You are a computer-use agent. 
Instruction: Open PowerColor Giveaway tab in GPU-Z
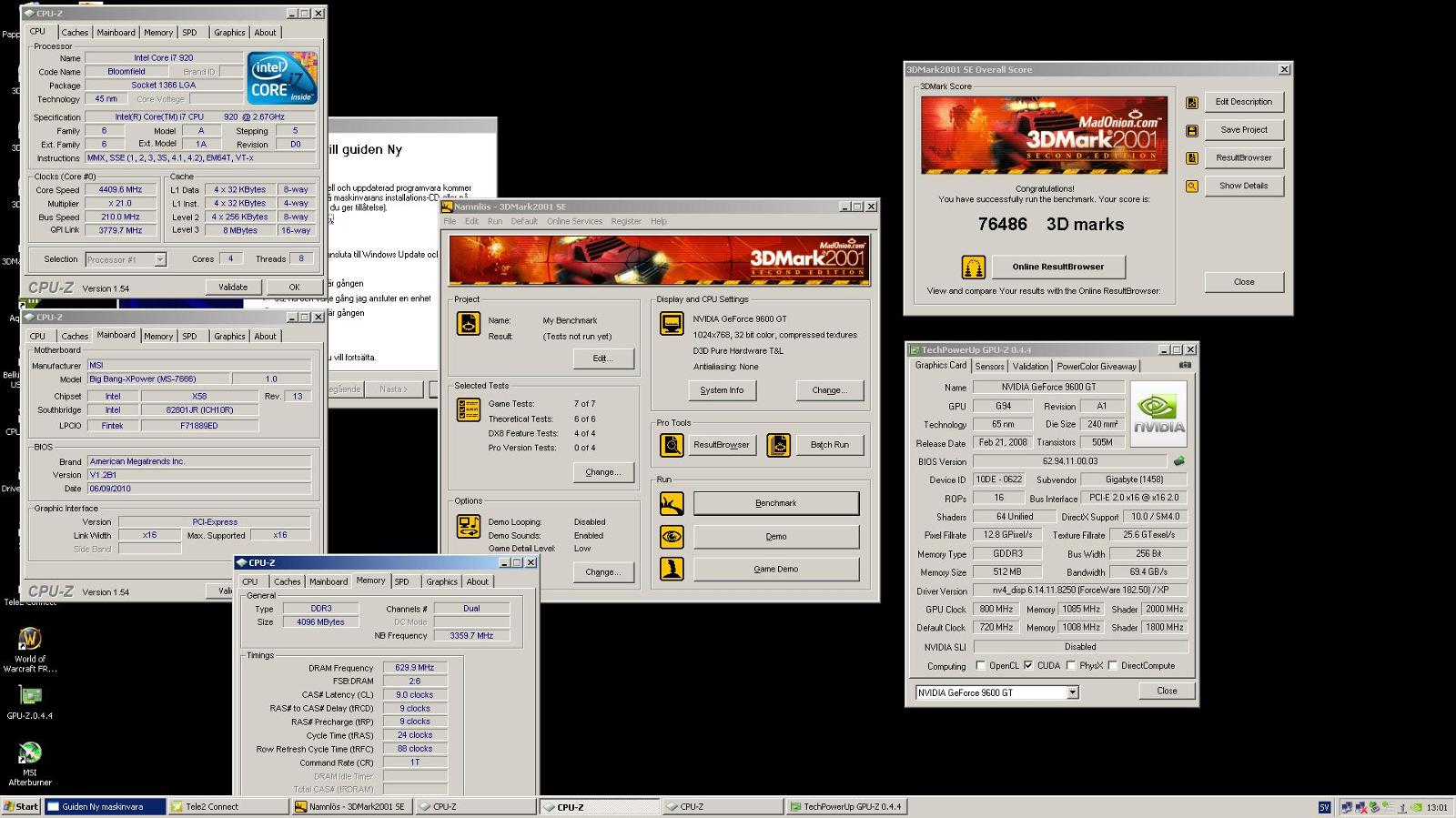click(x=1097, y=366)
